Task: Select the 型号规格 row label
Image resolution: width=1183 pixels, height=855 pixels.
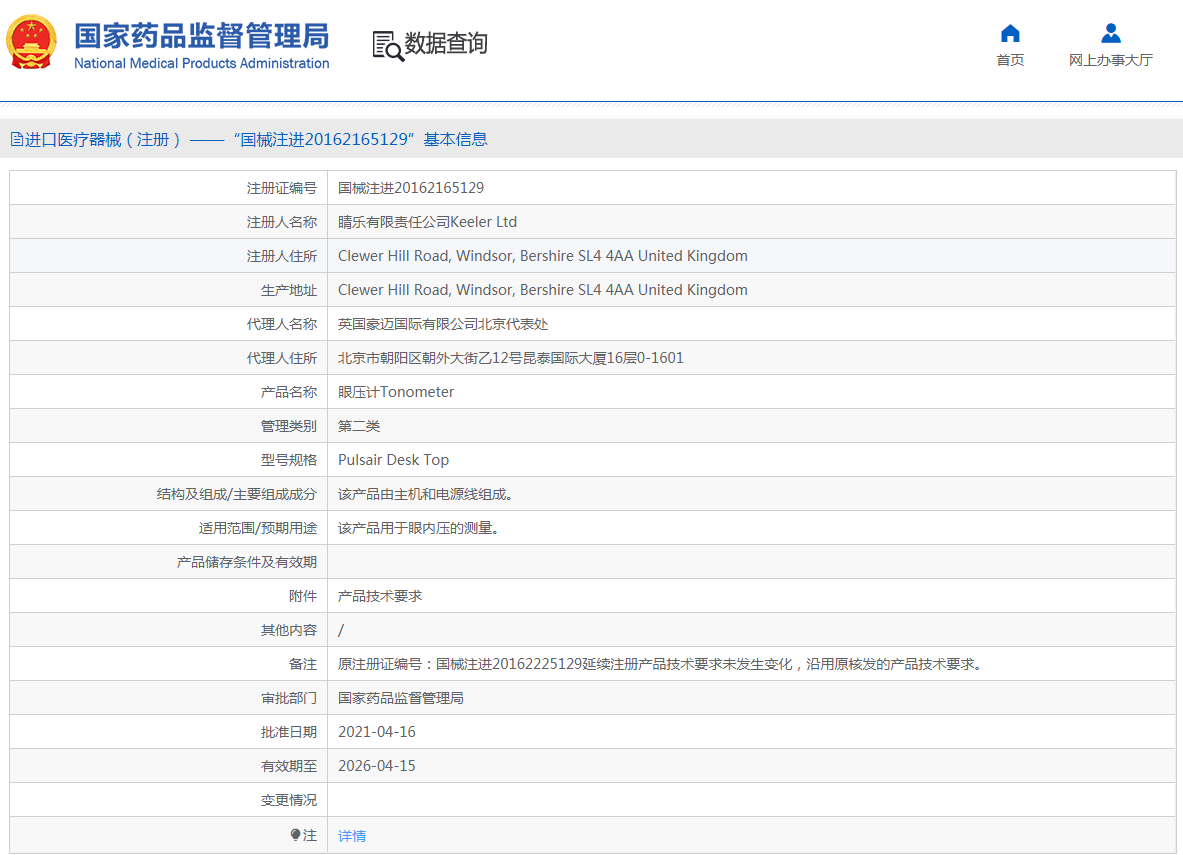Action: coord(289,460)
